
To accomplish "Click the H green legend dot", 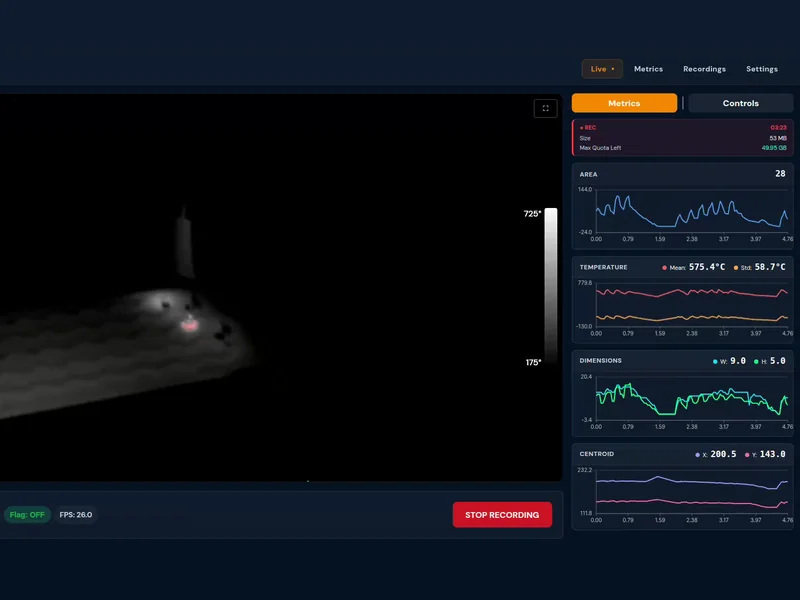I will 756,361.
